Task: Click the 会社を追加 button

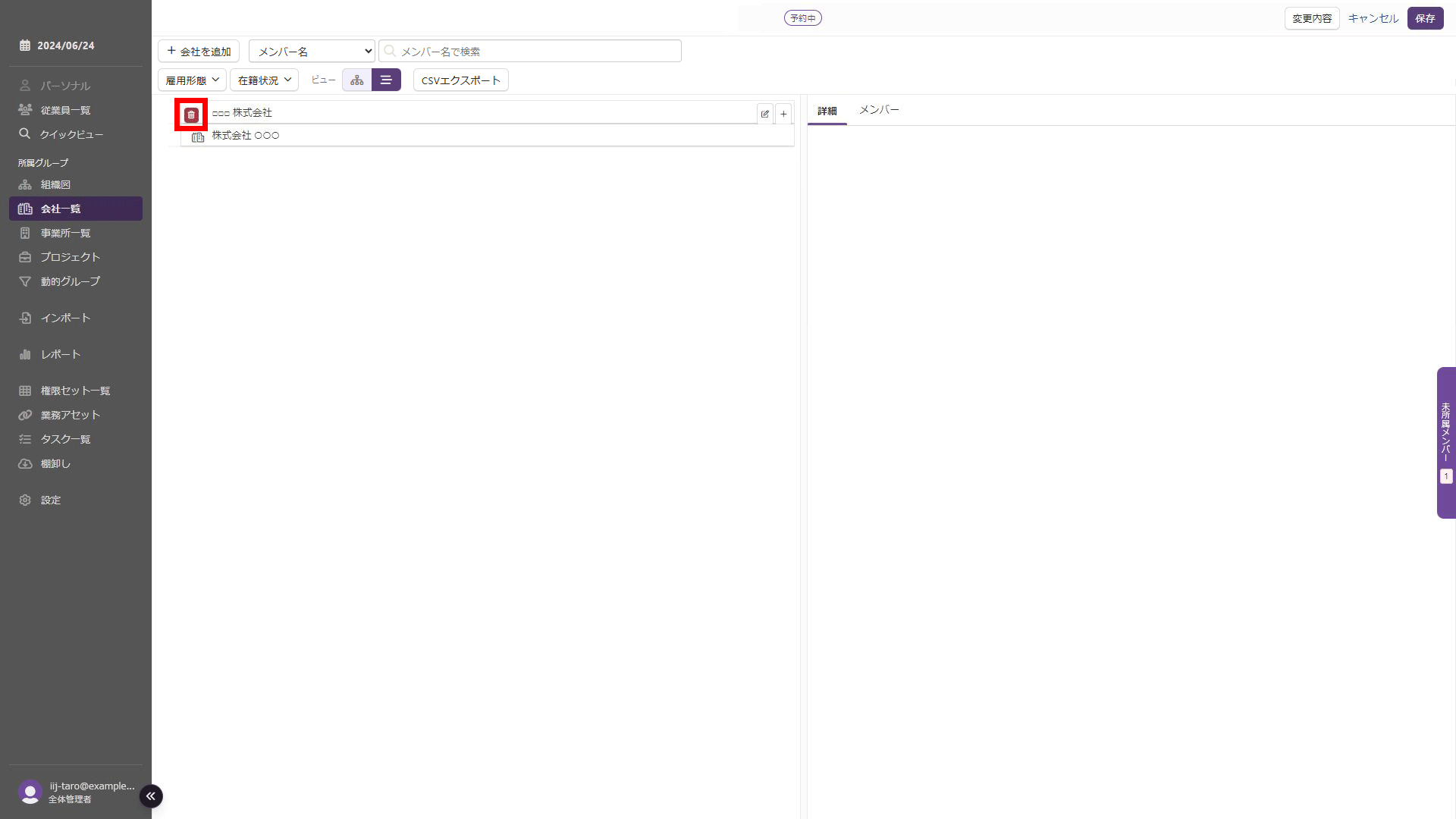Action: 199,51
